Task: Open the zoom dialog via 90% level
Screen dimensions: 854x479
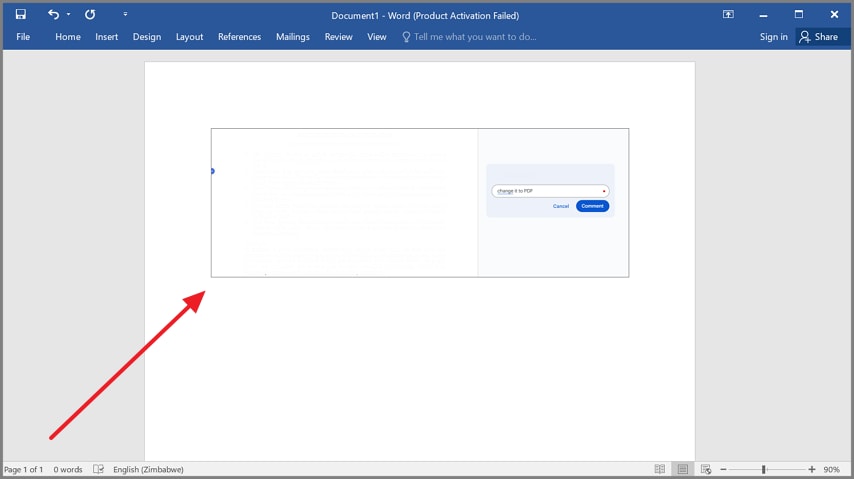Action: (831, 469)
